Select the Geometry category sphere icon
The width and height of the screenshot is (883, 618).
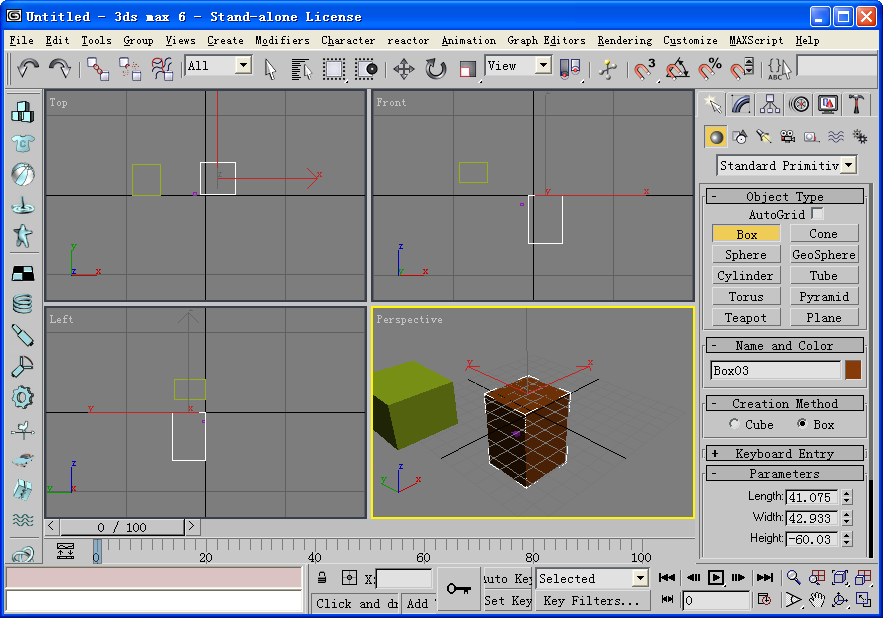(x=716, y=137)
